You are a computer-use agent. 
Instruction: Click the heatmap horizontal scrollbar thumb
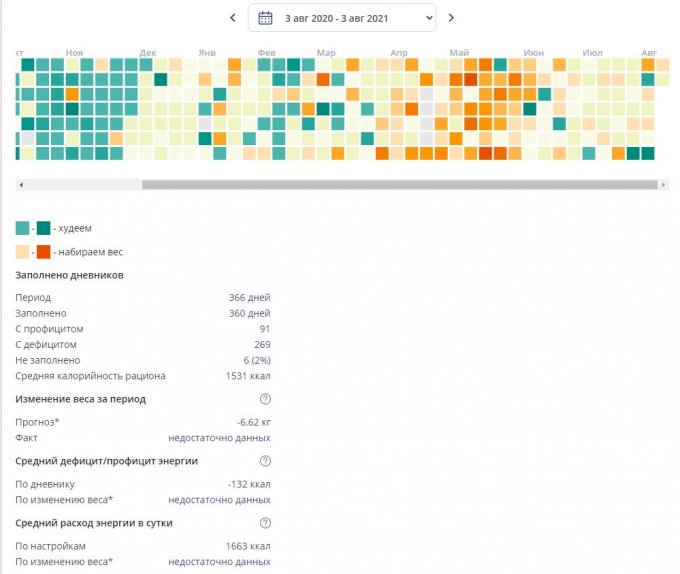coord(399,185)
